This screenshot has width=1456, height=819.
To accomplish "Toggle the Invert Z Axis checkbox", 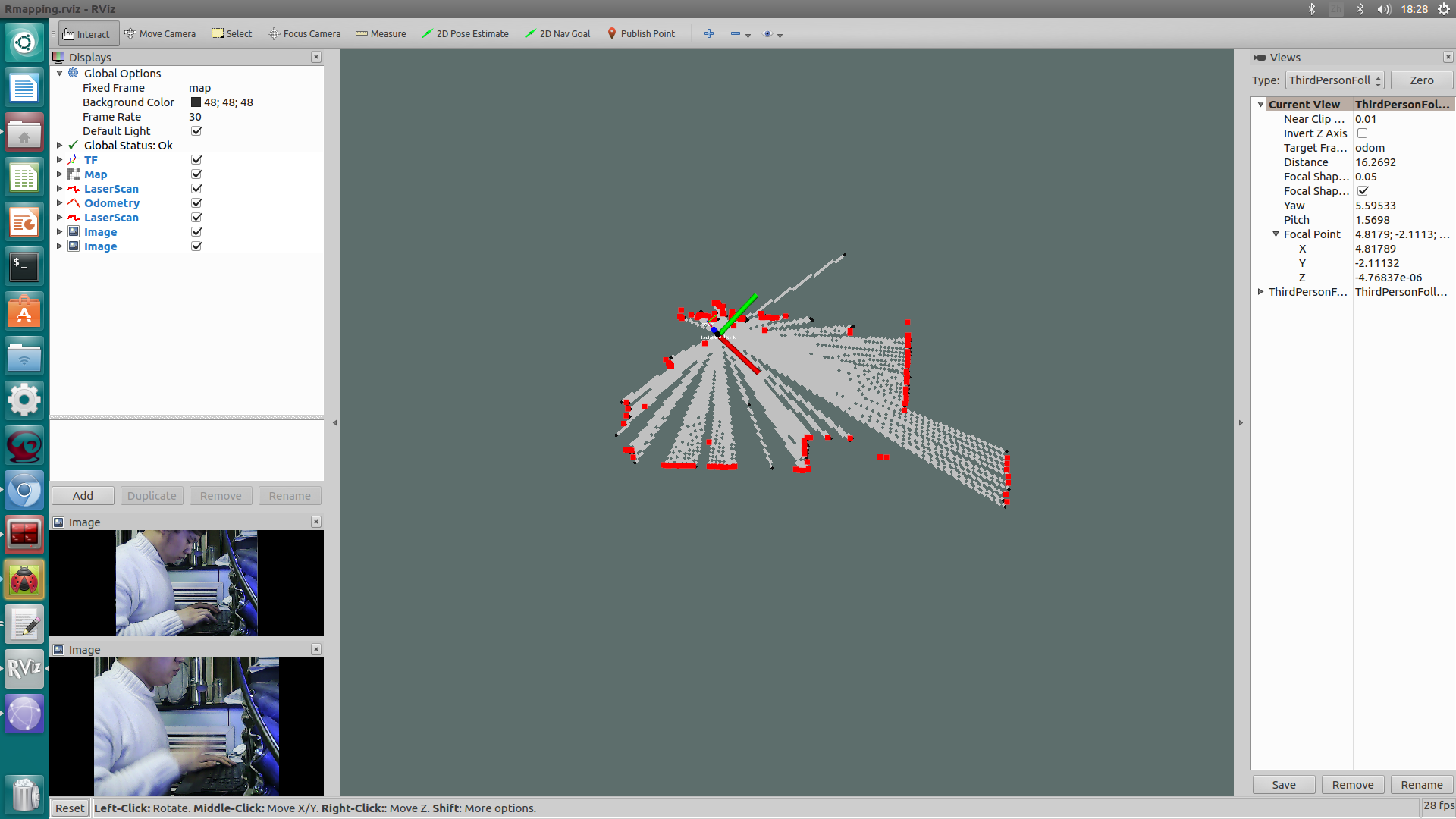I will click(1362, 133).
